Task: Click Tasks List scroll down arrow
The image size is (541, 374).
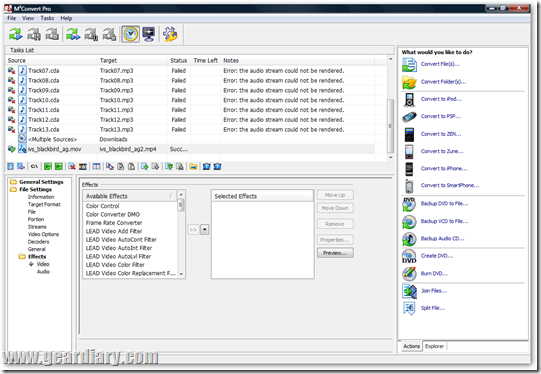Action: (391, 157)
